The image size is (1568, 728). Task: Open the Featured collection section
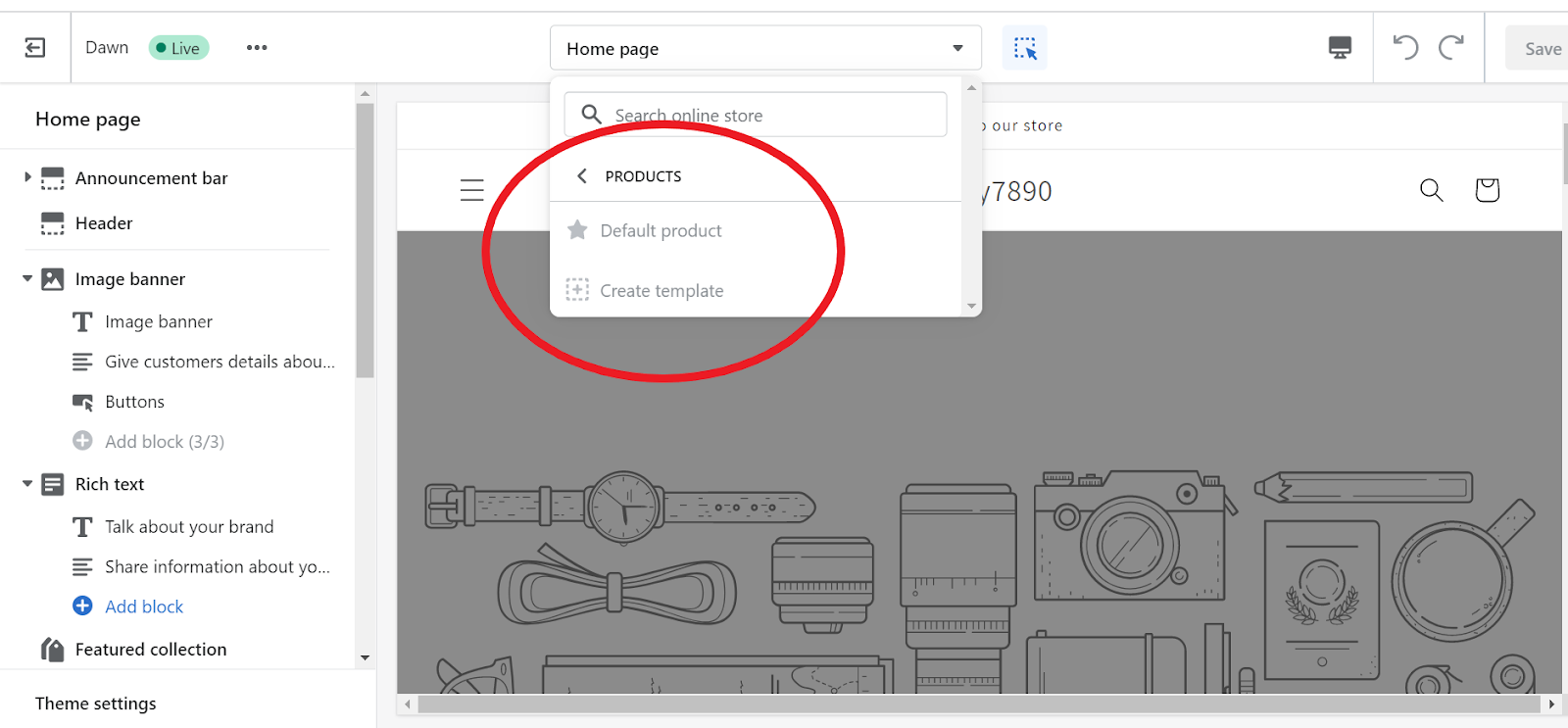[151, 650]
